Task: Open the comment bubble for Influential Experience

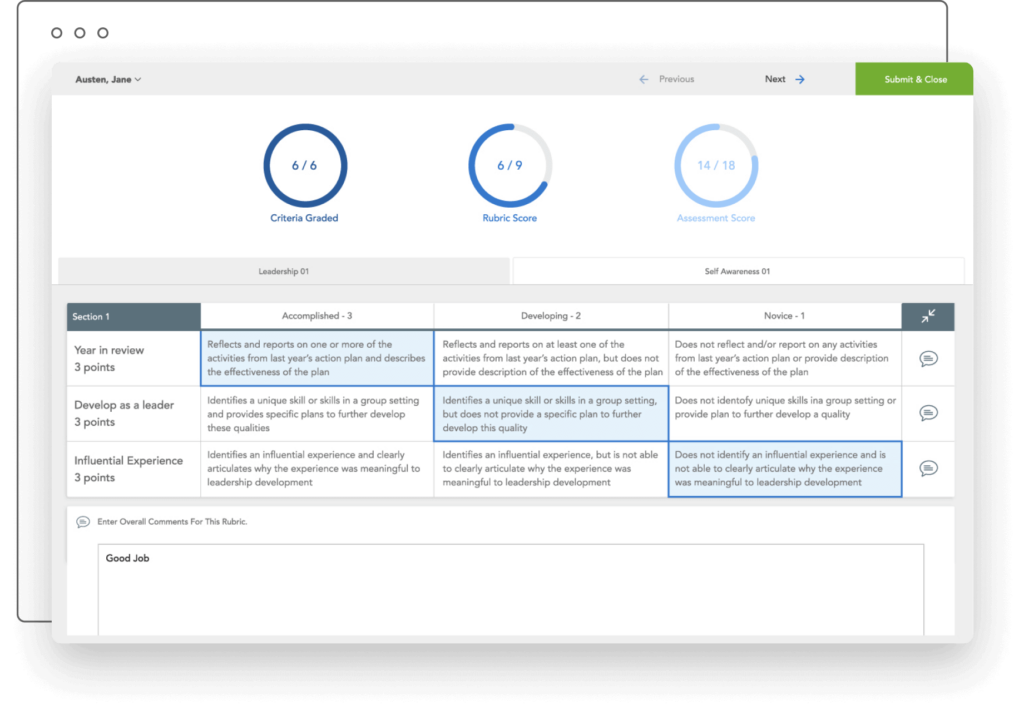Action: click(x=929, y=468)
